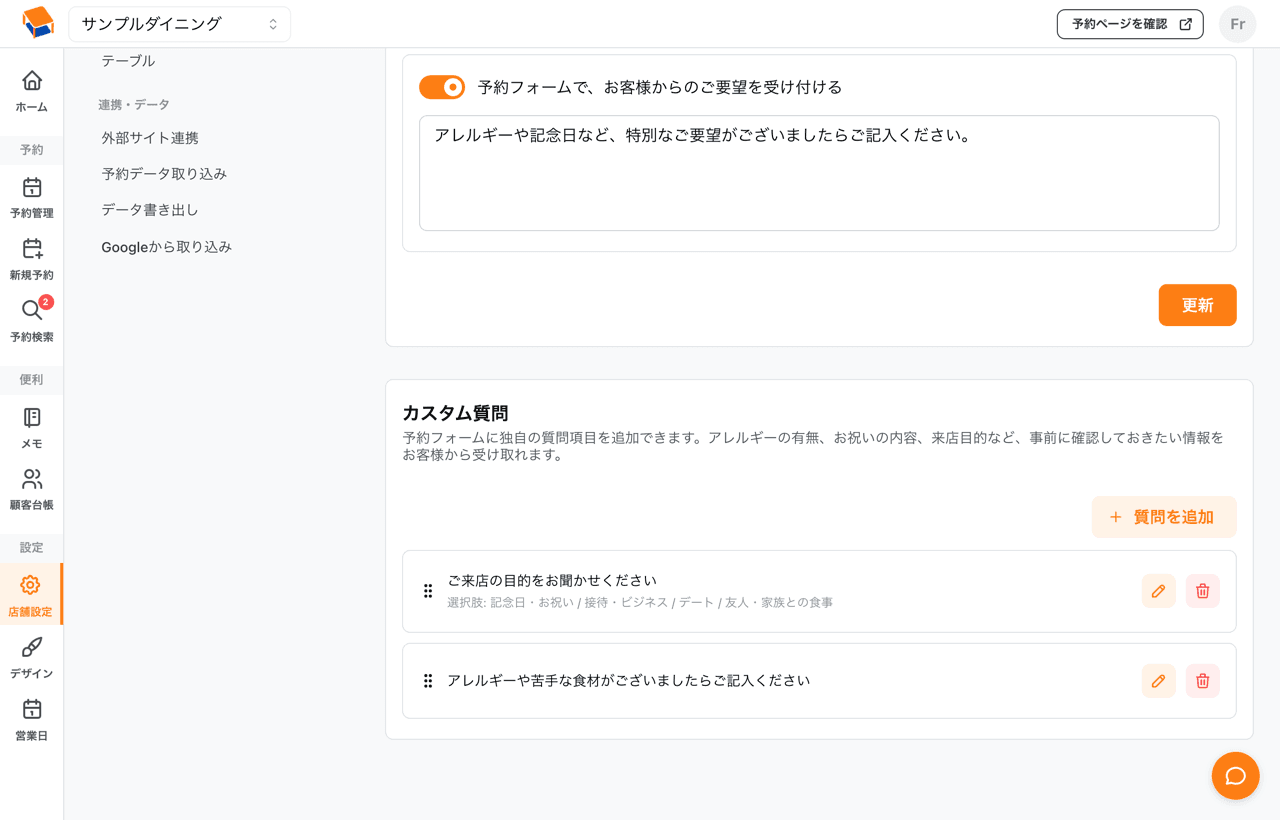Click the red notification badge 2
The height and width of the screenshot is (820, 1280).
tap(46, 302)
